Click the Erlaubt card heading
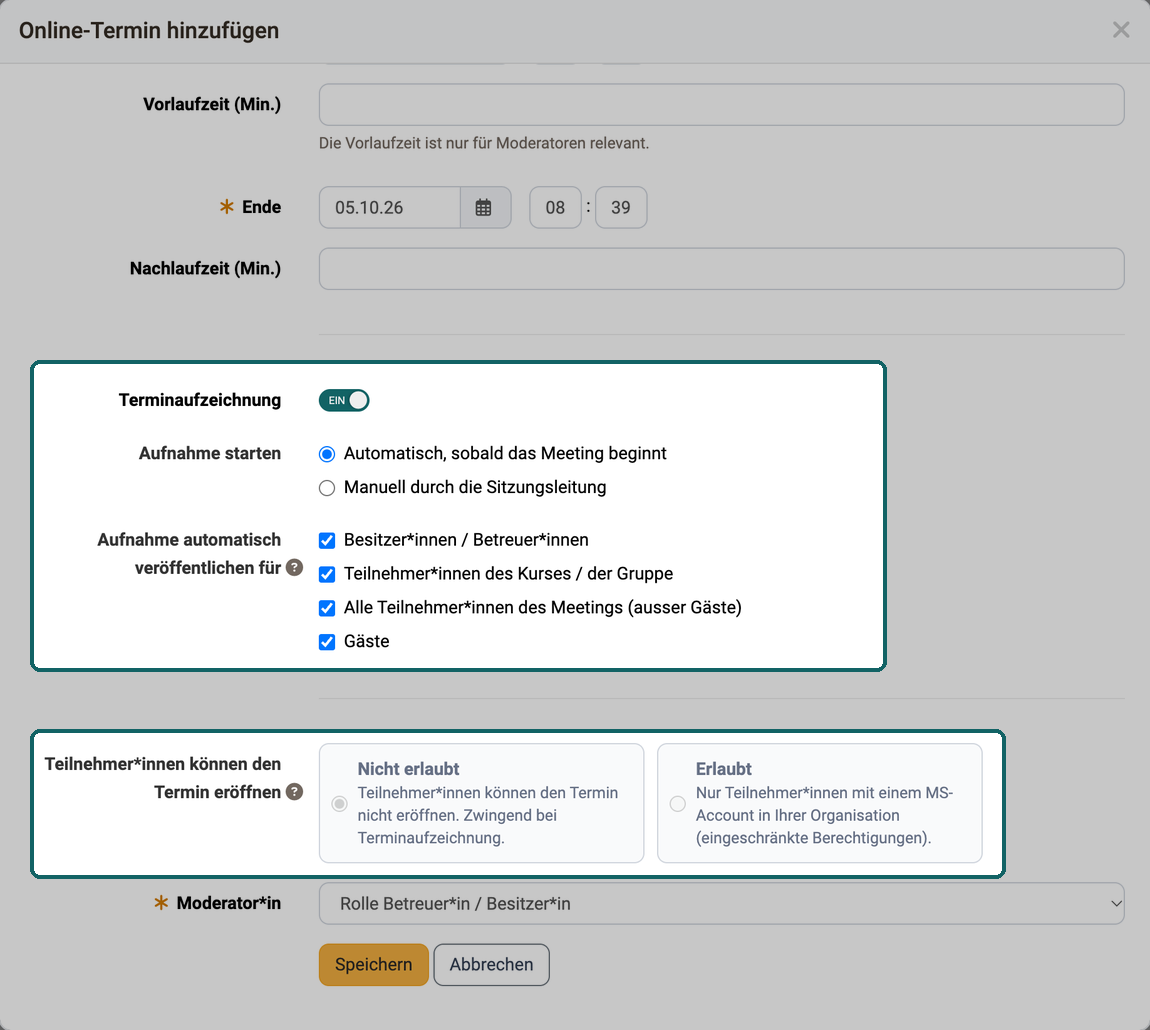The width and height of the screenshot is (1150, 1030). coord(724,769)
